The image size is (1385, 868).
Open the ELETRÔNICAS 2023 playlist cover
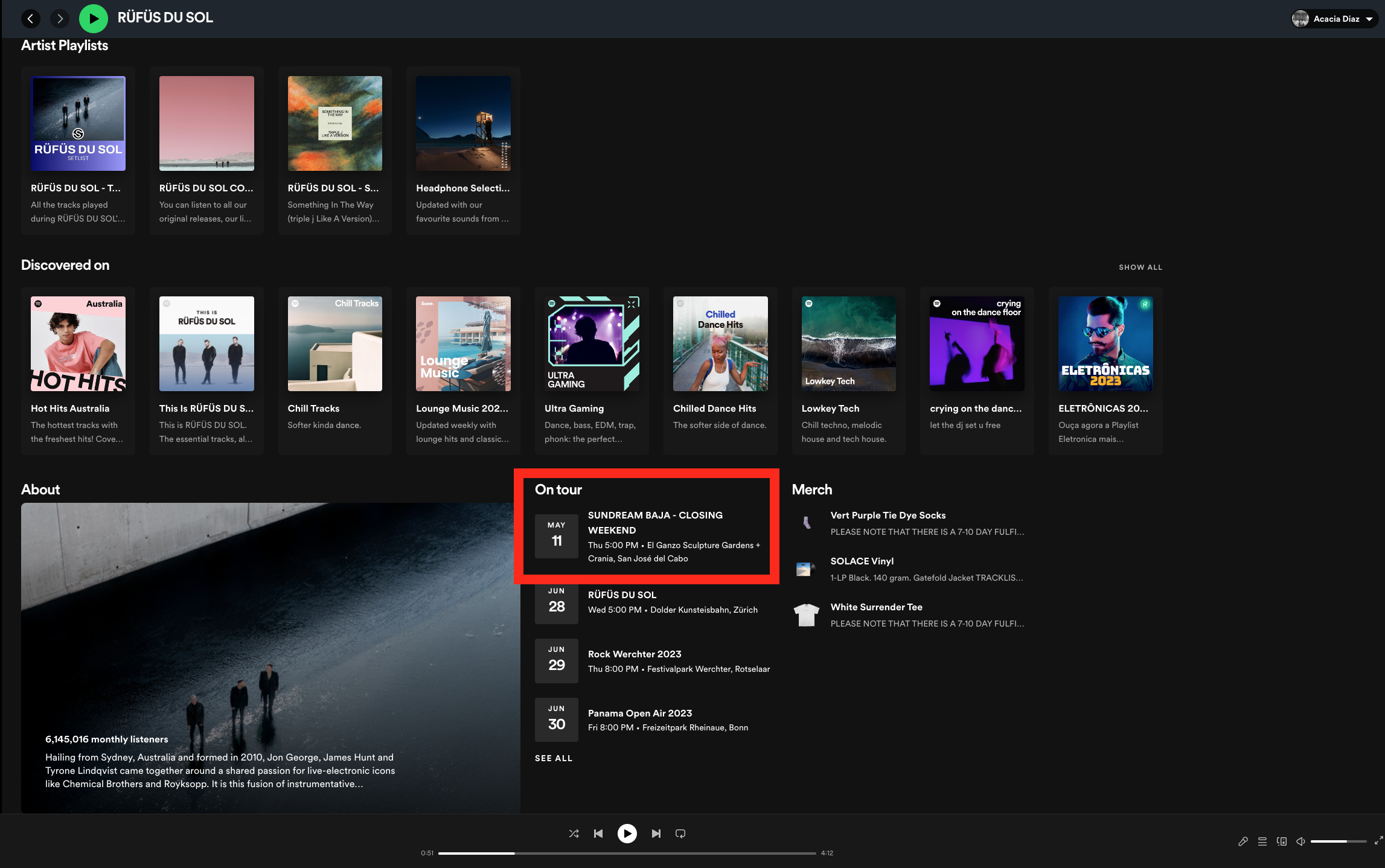[x=1105, y=343]
